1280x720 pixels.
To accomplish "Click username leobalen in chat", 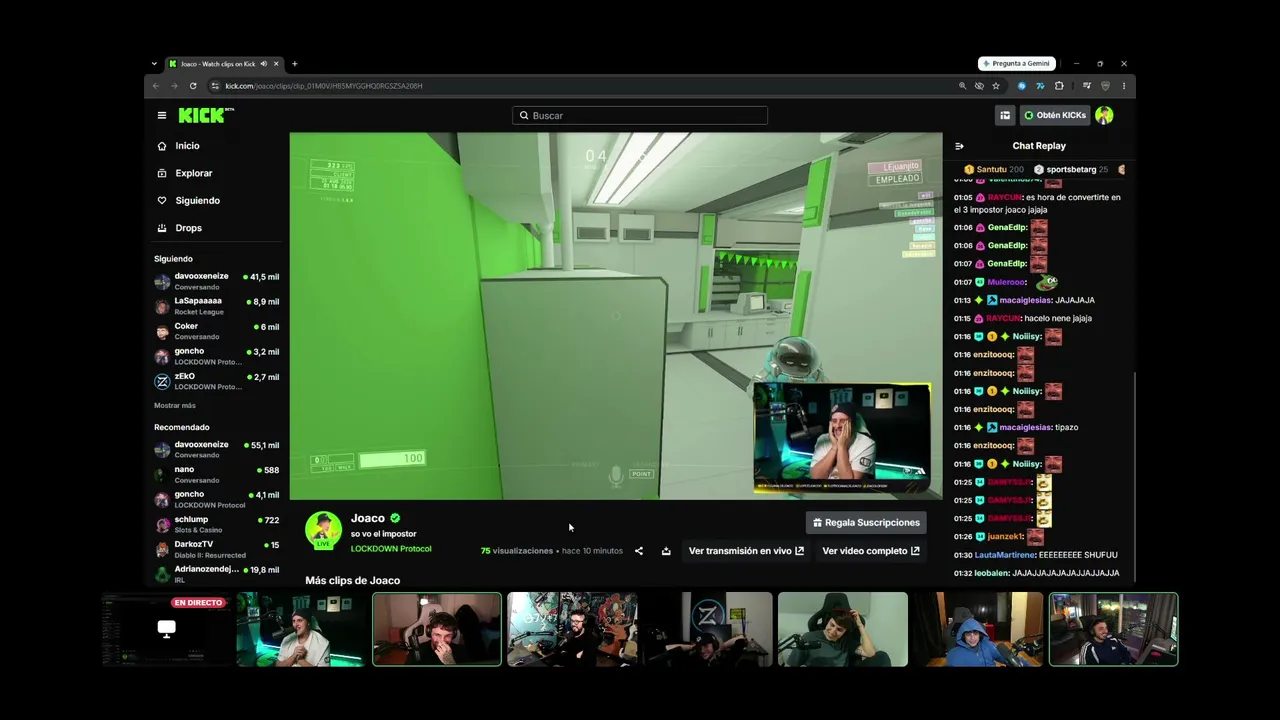I will point(993,573).
